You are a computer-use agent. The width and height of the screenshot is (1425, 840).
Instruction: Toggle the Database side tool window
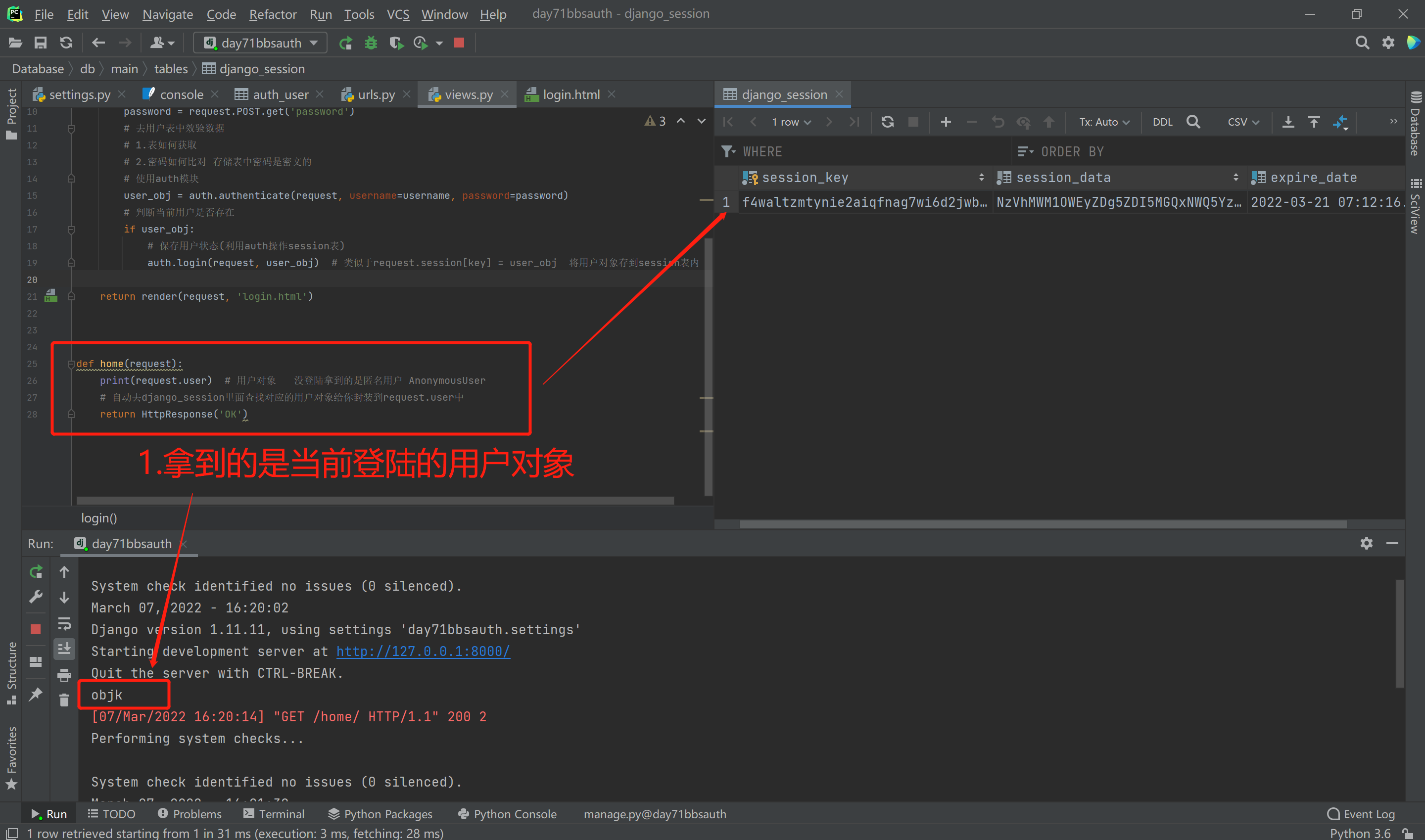pyautogui.click(x=1415, y=123)
